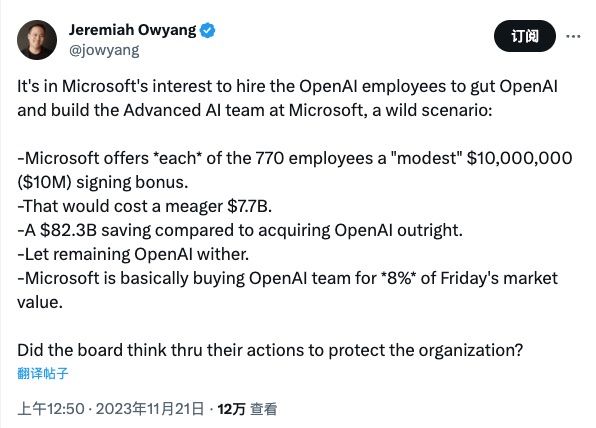This screenshot has height=428, width=596.
Task: Click the 2023年11月21日 post date
Action: tap(150, 409)
